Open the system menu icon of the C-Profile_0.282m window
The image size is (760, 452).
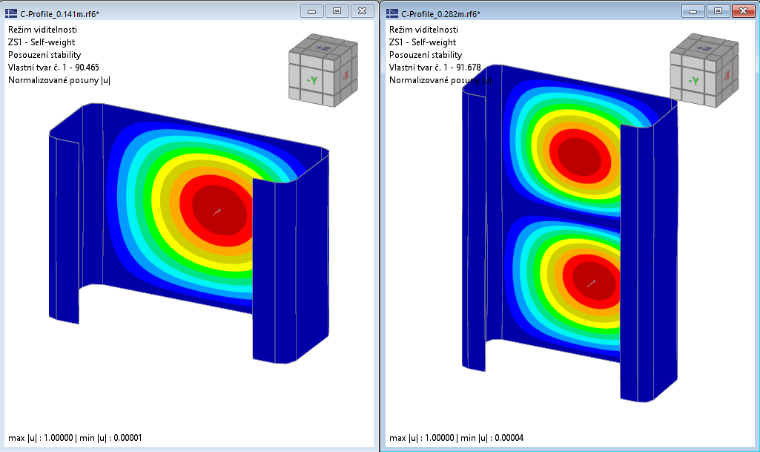[x=392, y=14]
